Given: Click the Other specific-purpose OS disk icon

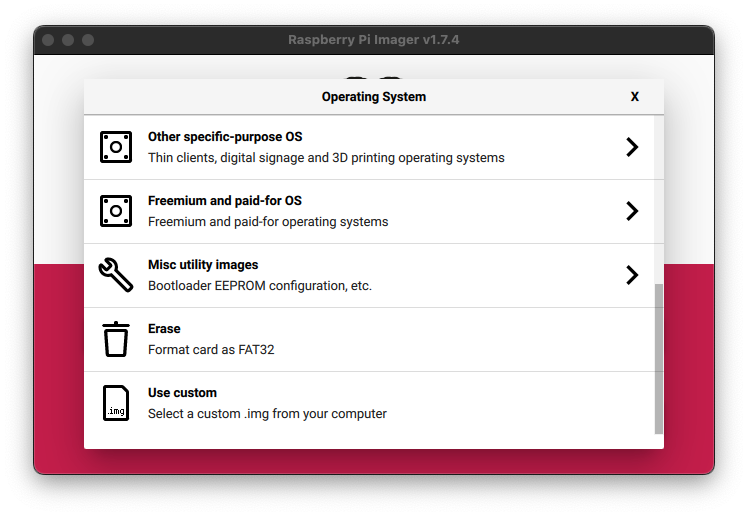Looking at the screenshot, I should pos(116,147).
